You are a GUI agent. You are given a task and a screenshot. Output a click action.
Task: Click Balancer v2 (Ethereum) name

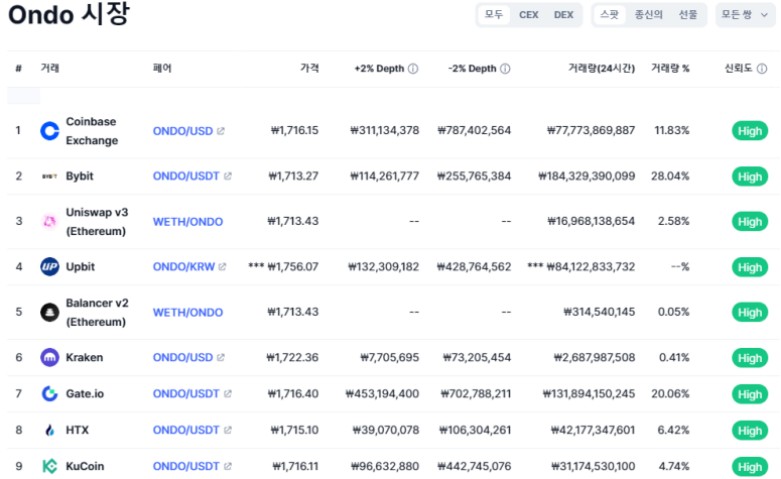pos(97,312)
